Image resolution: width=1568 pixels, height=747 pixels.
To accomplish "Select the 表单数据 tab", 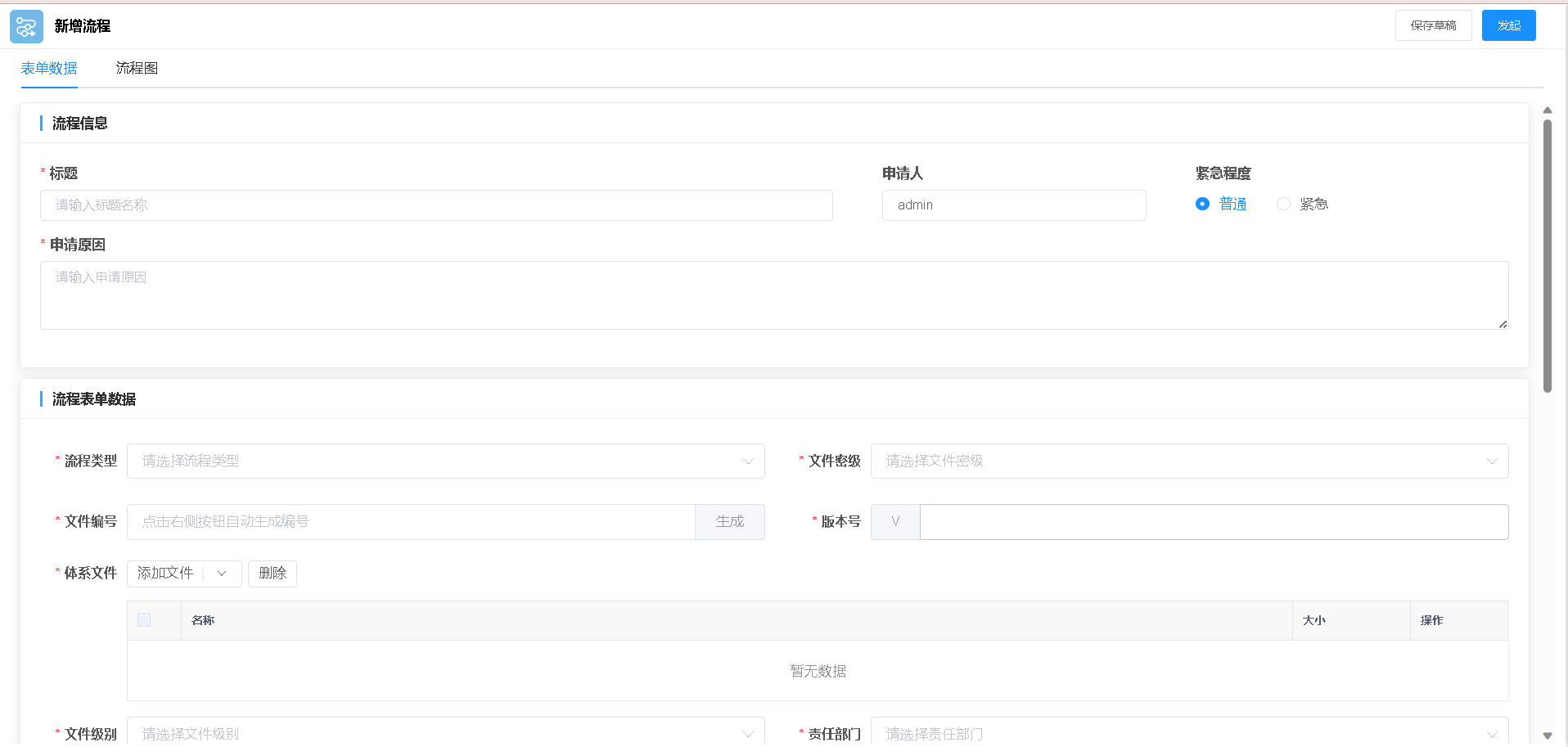I will coord(49,68).
